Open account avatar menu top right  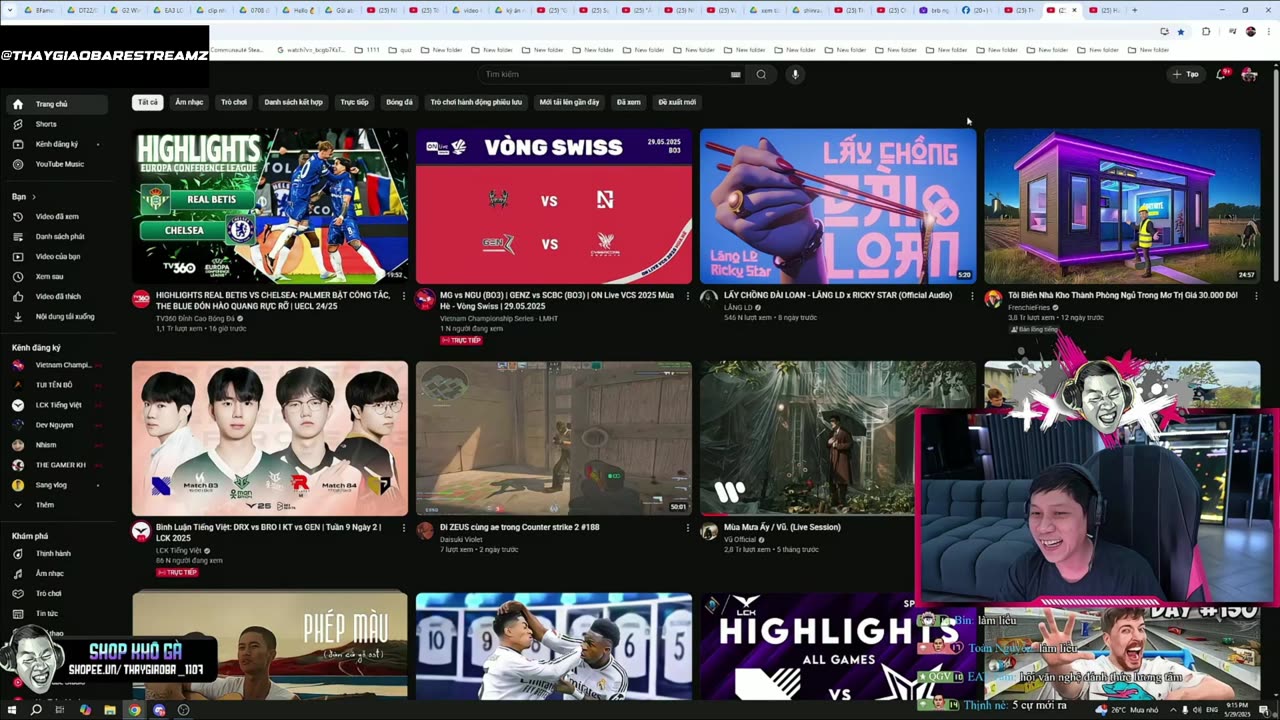click(x=1249, y=74)
